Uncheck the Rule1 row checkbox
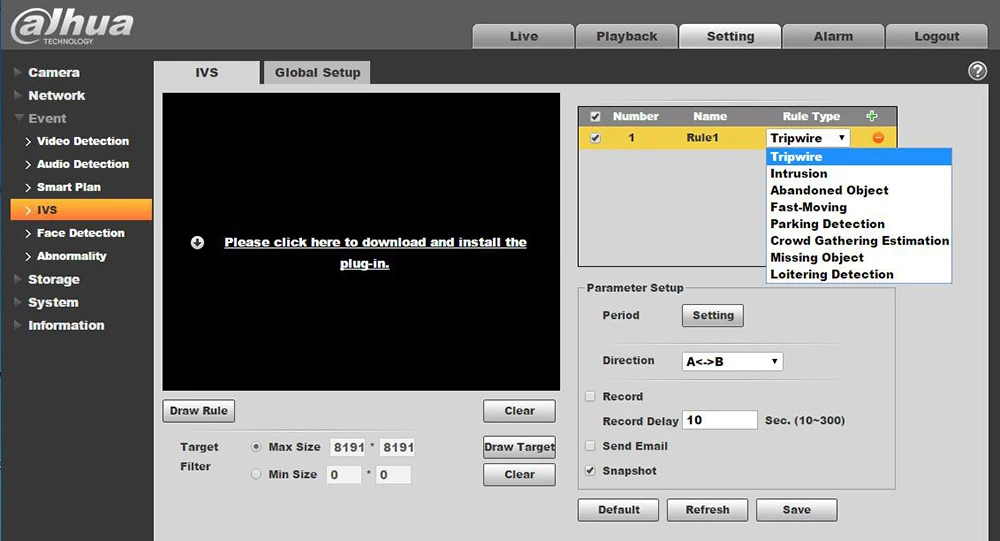This screenshot has height=541, width=1000. click(595, 138)
